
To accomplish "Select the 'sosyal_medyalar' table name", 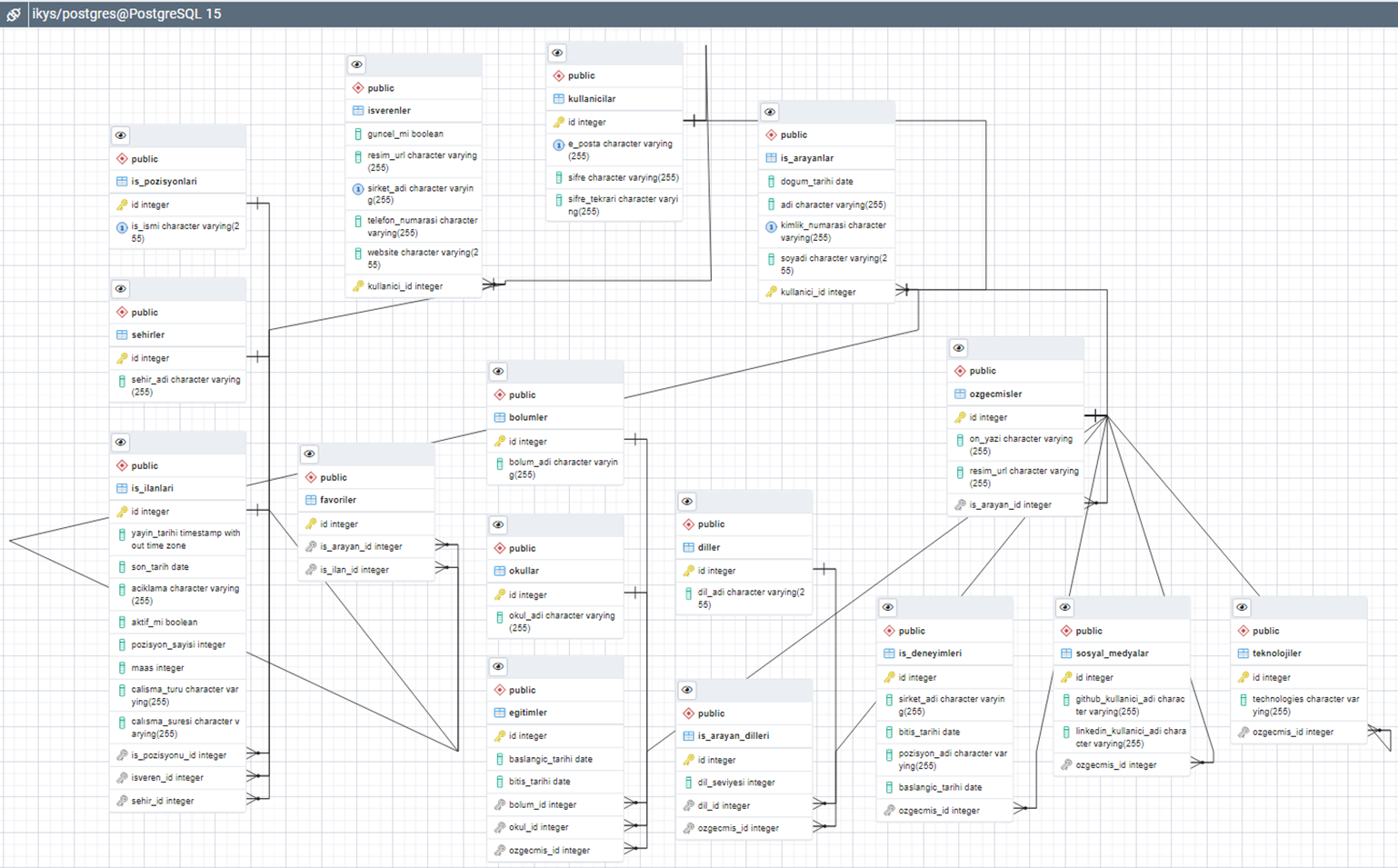I will tap(1112, 653).
